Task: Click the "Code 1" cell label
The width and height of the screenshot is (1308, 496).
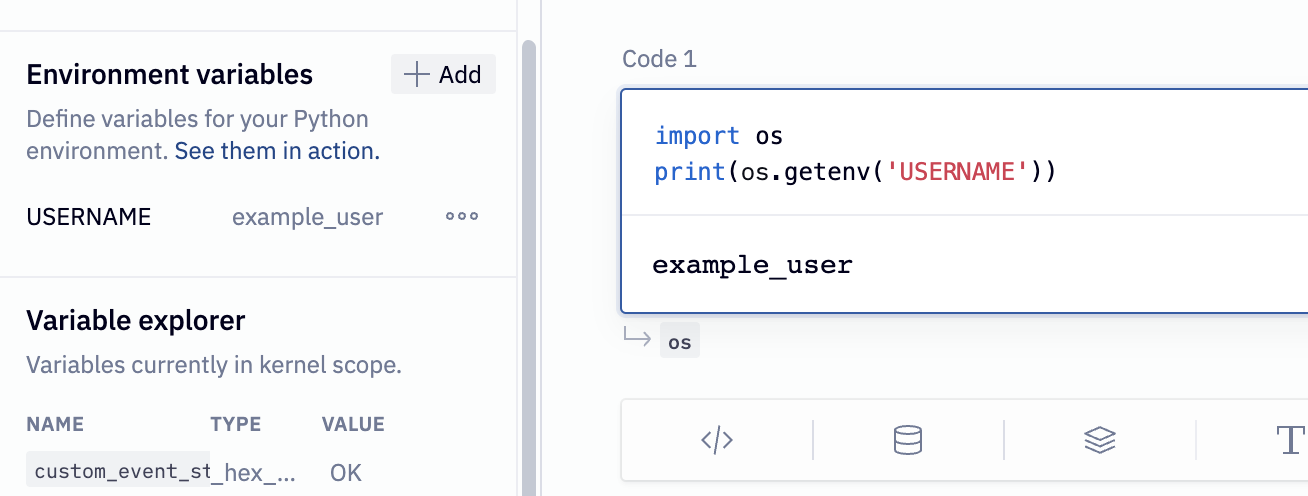Action: 659,59
